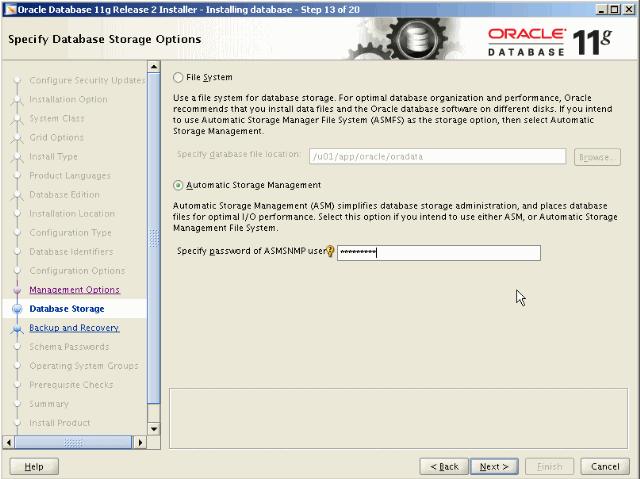The height and width of the screenshot is (479, 640).
Task: Proceed with the Next button
Action: [x=494, y=467]
